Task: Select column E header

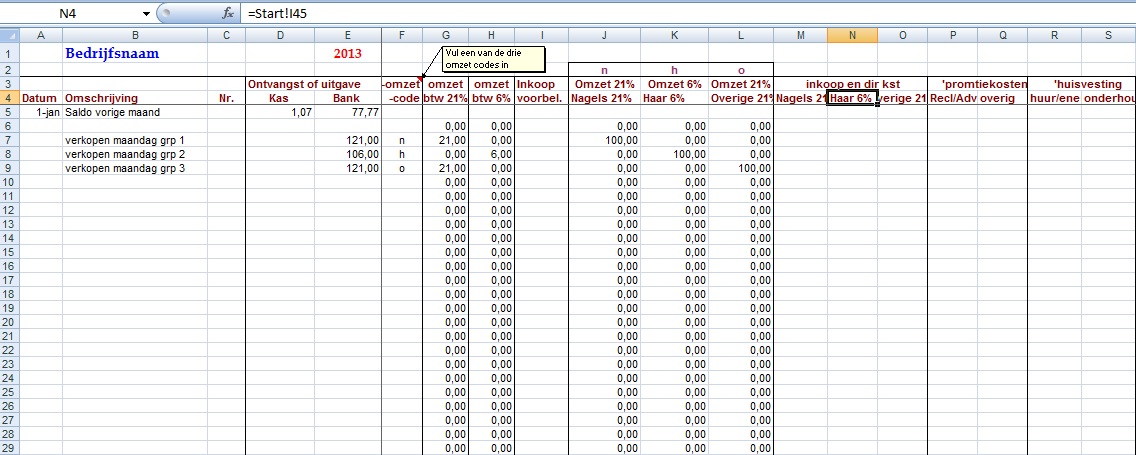Action: (x=346, y=36)
